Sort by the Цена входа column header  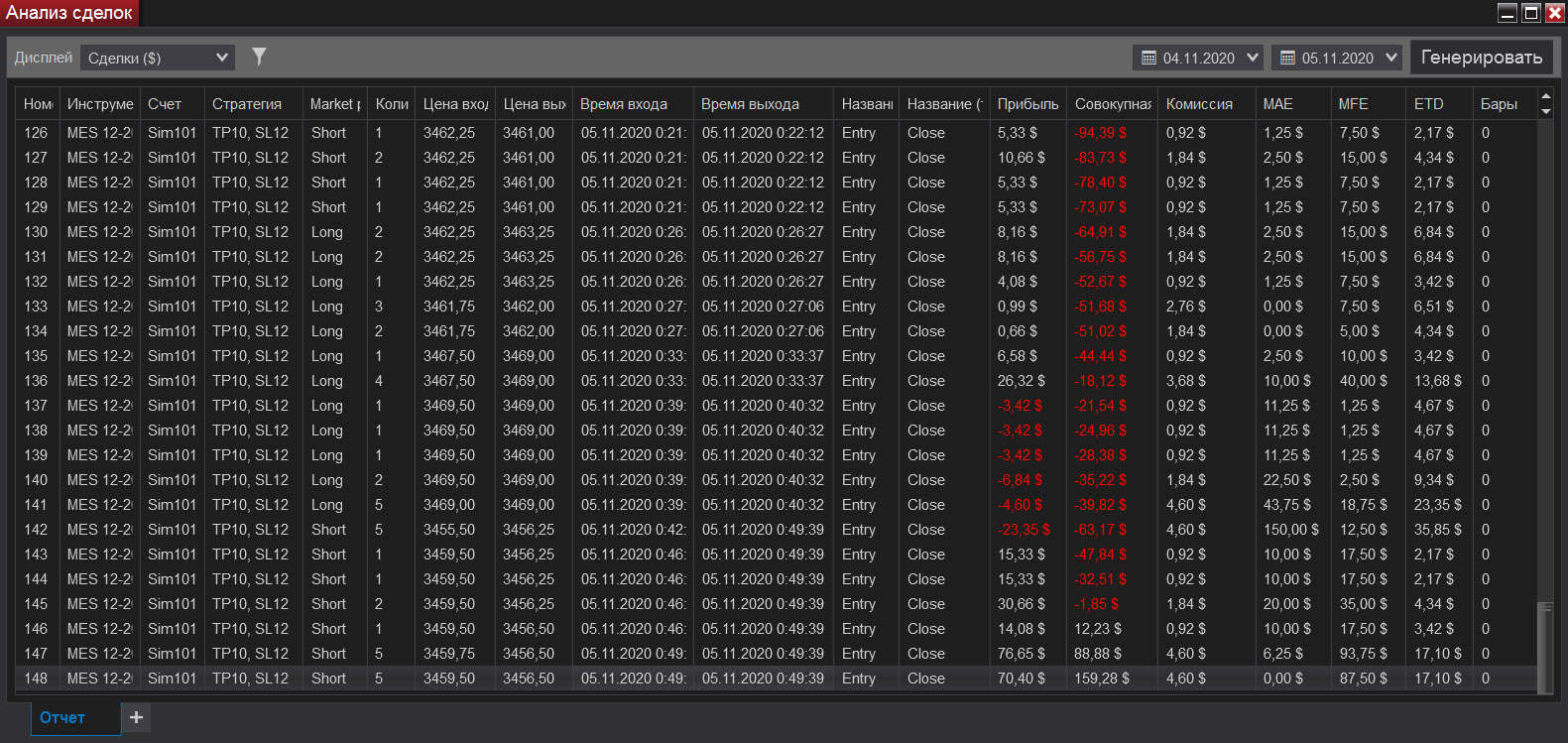[x=455, y=104]
